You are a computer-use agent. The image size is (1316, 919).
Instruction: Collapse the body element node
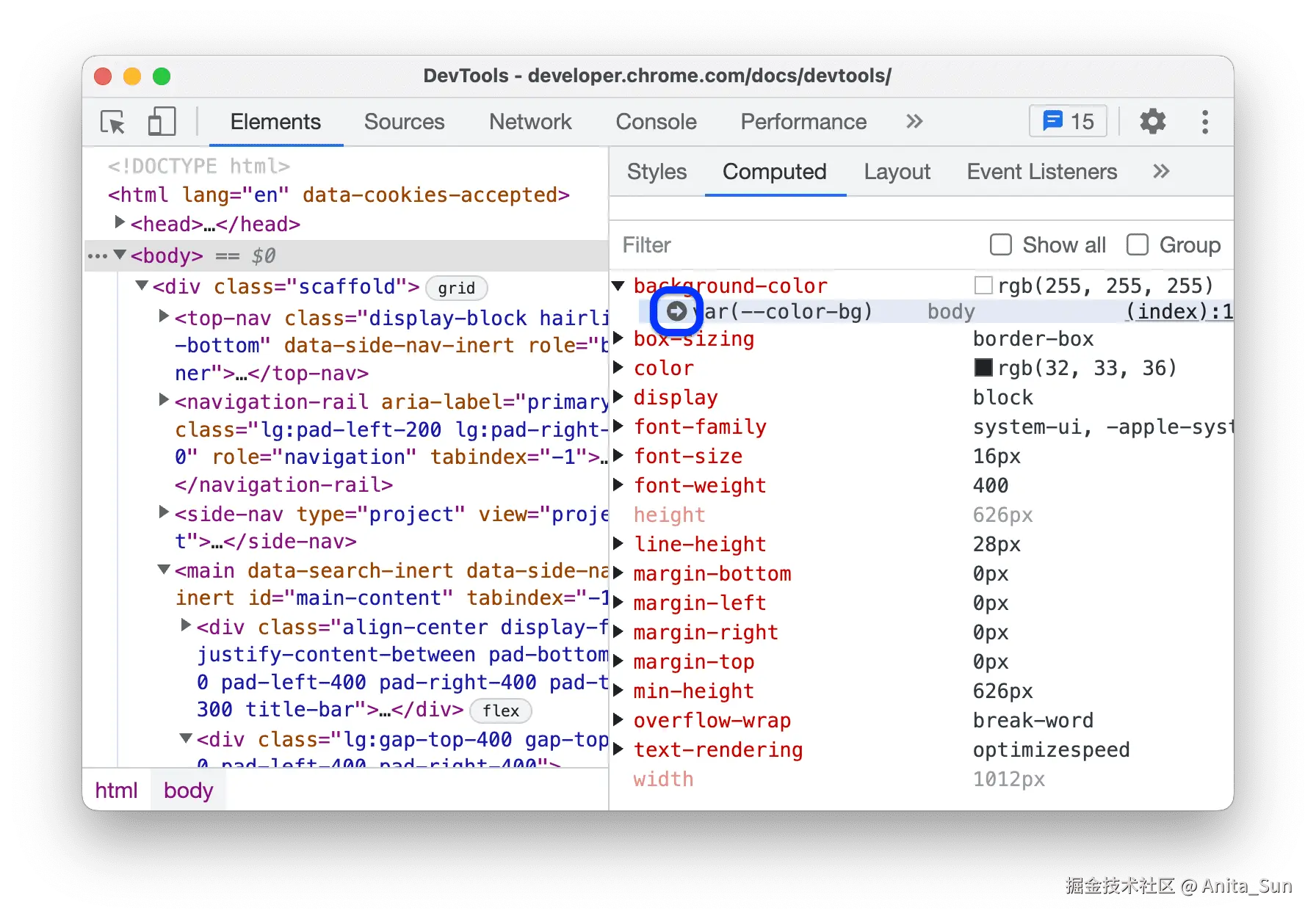[120, 255]
